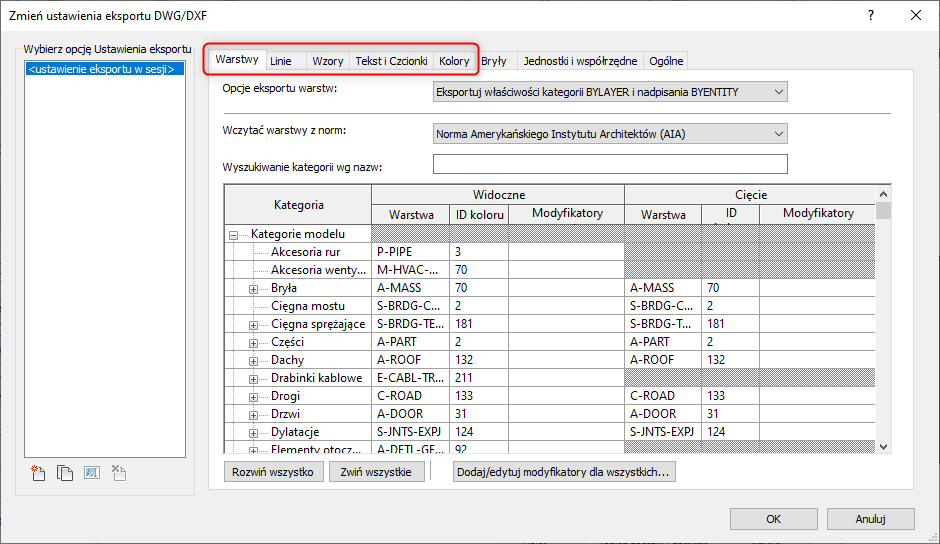Click the category name search field
940x544 pixels.
609,165
